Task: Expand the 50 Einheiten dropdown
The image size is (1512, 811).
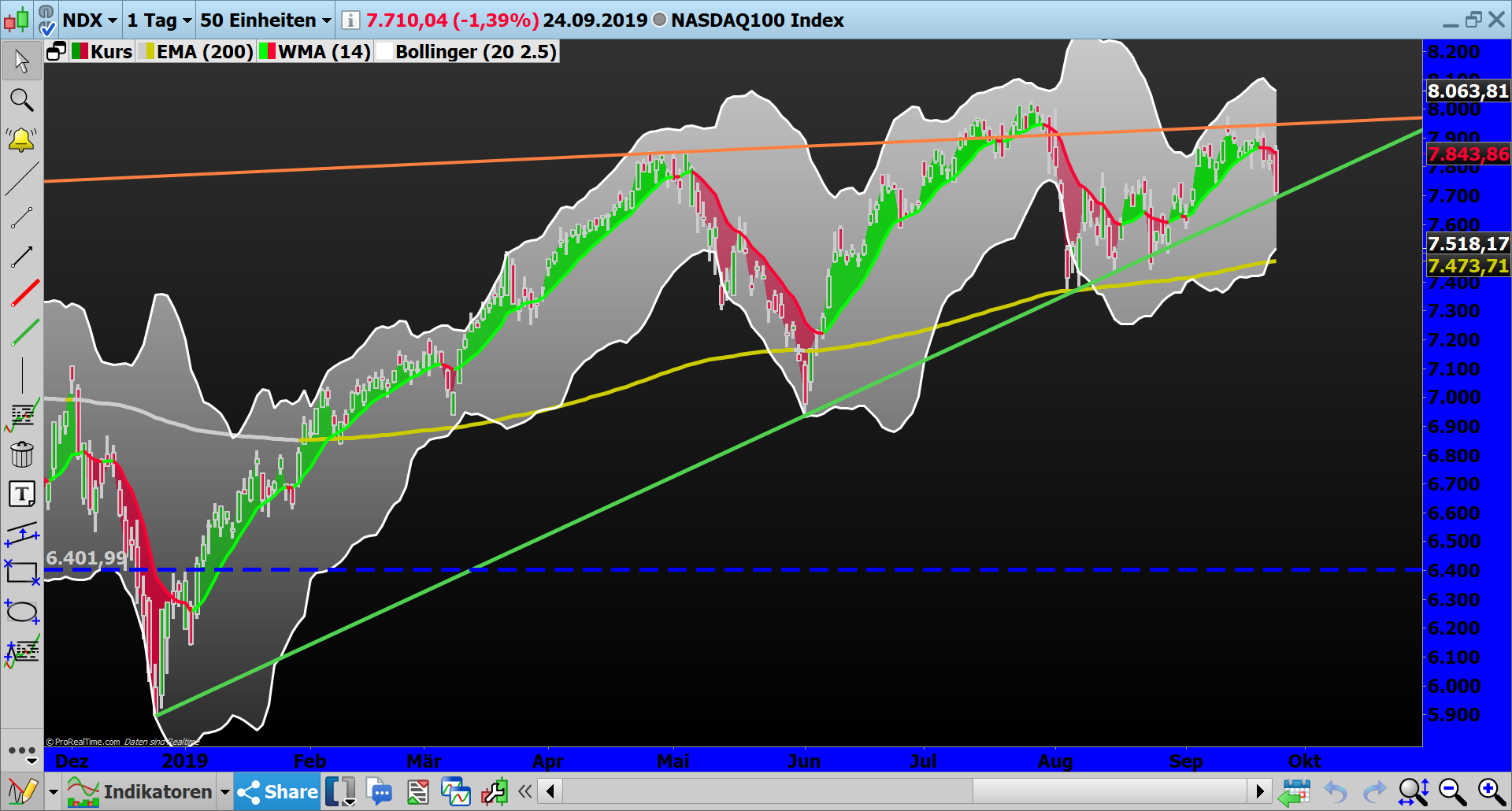Action: click(x=263, y=20)
